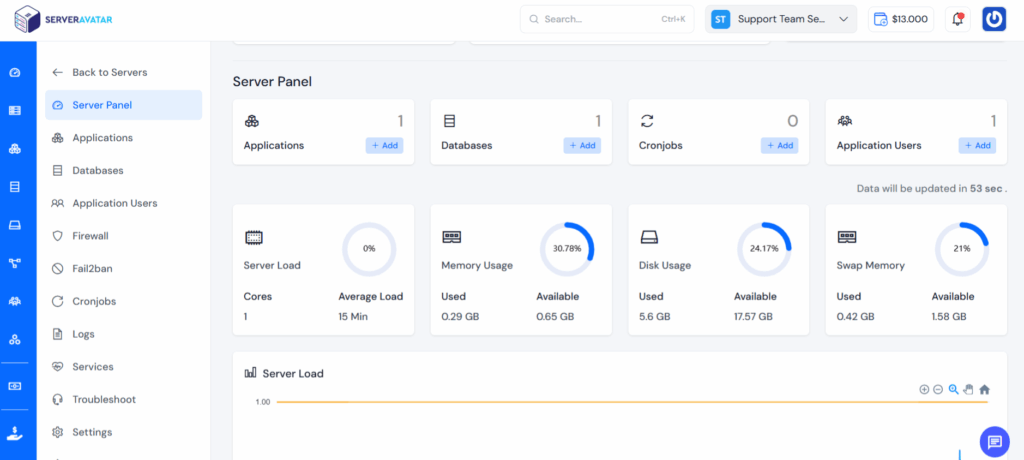This screenshot has height=460, width=1024.
Task: Click the chart zoom-in plus icon
Action: click(x=924, y=389)
